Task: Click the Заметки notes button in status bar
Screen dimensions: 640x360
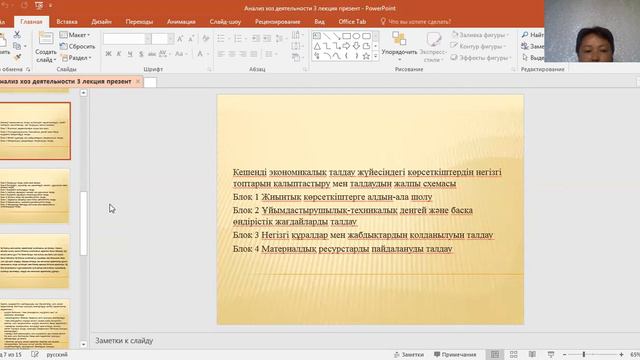Action: pyautogui.click(x=409, y=355)
